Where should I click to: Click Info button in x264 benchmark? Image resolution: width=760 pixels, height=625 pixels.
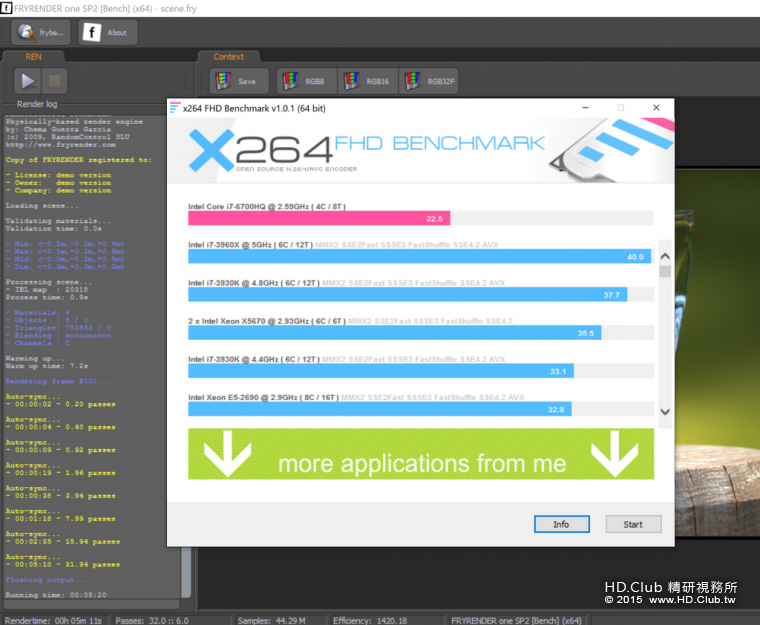coord(560,524)
